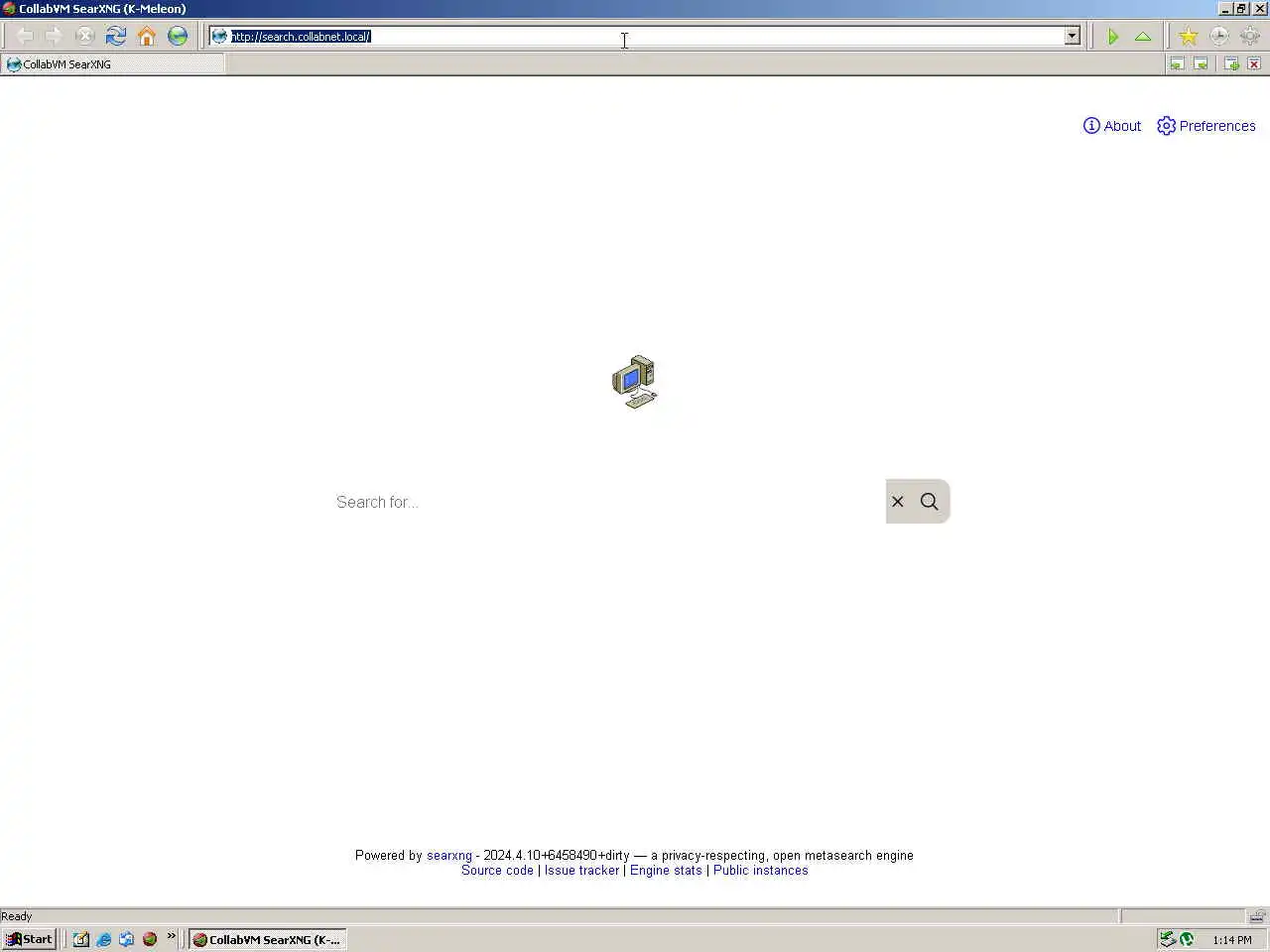Go to the Home page icon
This screenshot has height=952, width=1270.
click(x=147, y=37)
